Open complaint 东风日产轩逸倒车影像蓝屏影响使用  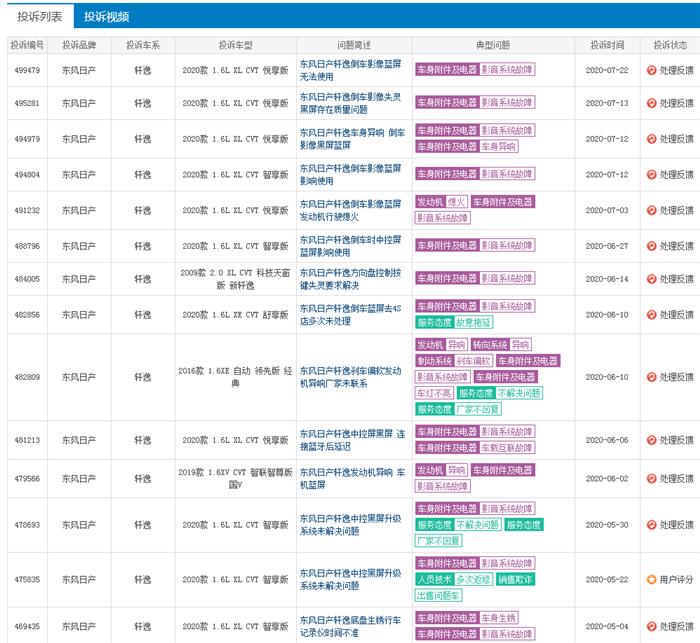pos(350,175)
